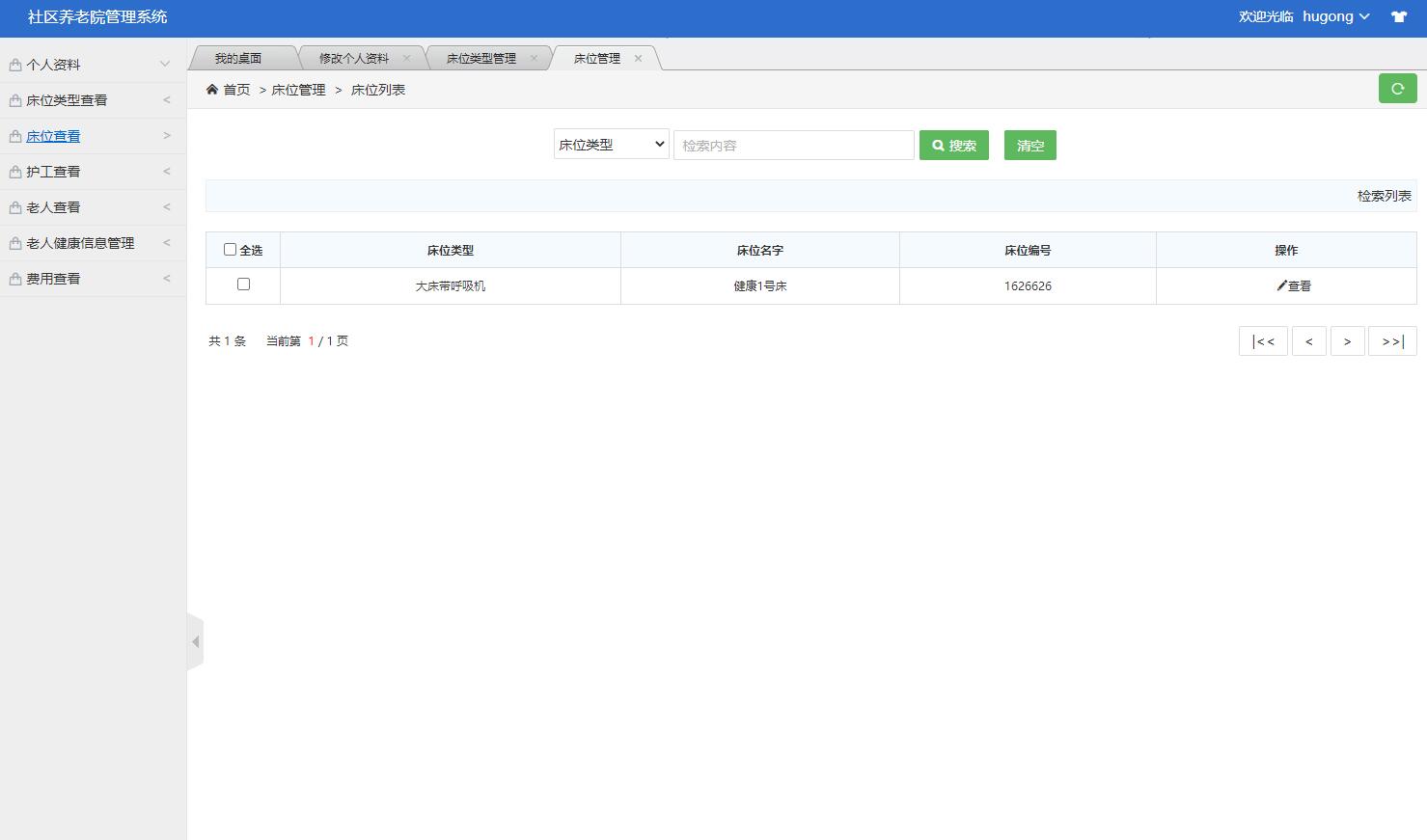Open the hugong user menu
The height and width of the screenshot is (840, 1427).
click(x=1335, y=16)
